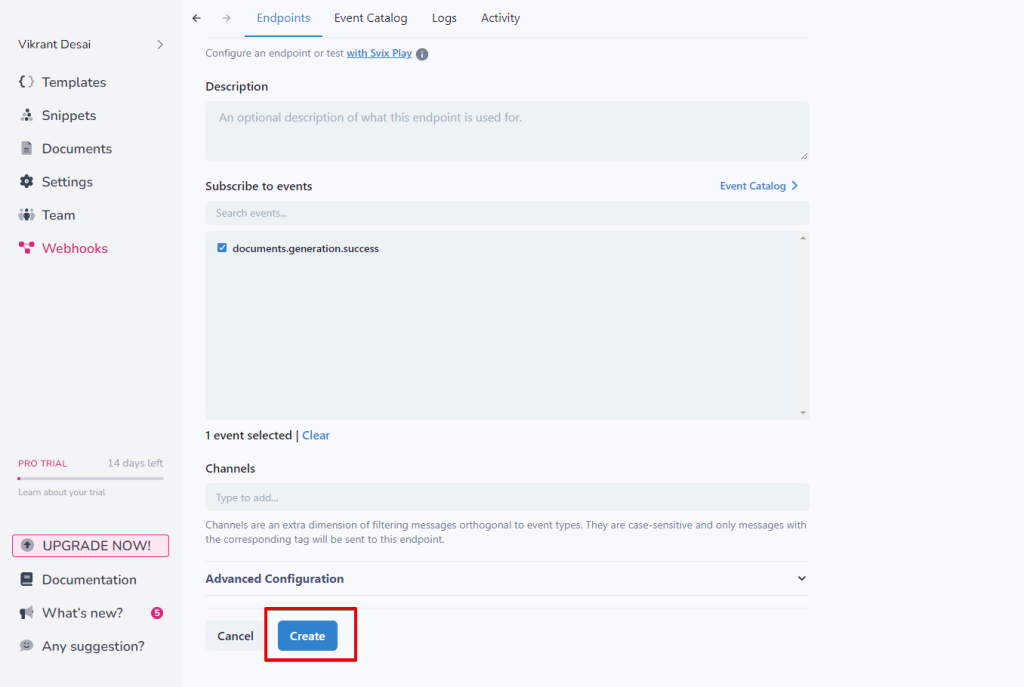Click the Svix Play info icon
The width and height of the screenshot is (1024, 687).
(422, 54)
